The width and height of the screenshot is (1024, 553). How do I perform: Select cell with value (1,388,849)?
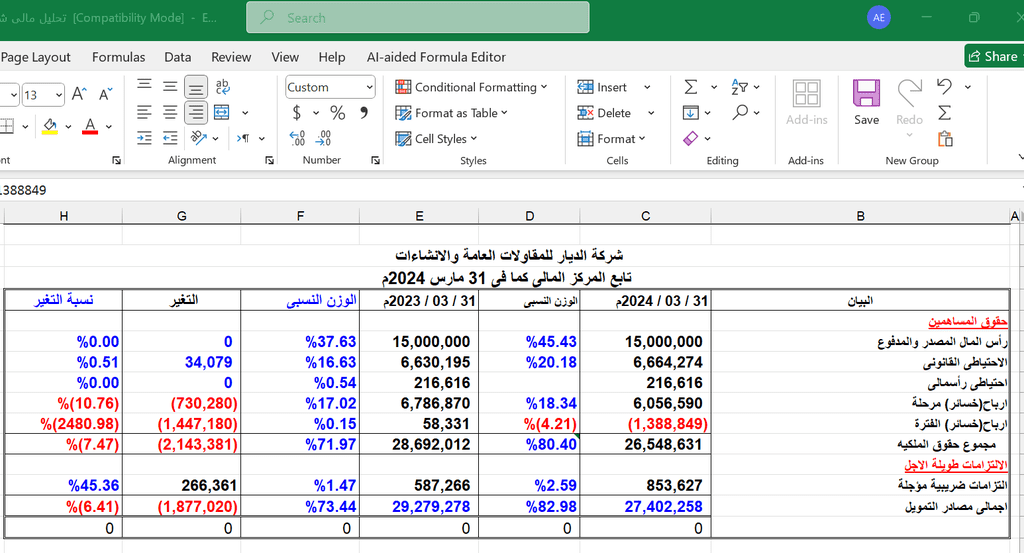point(645,424)
